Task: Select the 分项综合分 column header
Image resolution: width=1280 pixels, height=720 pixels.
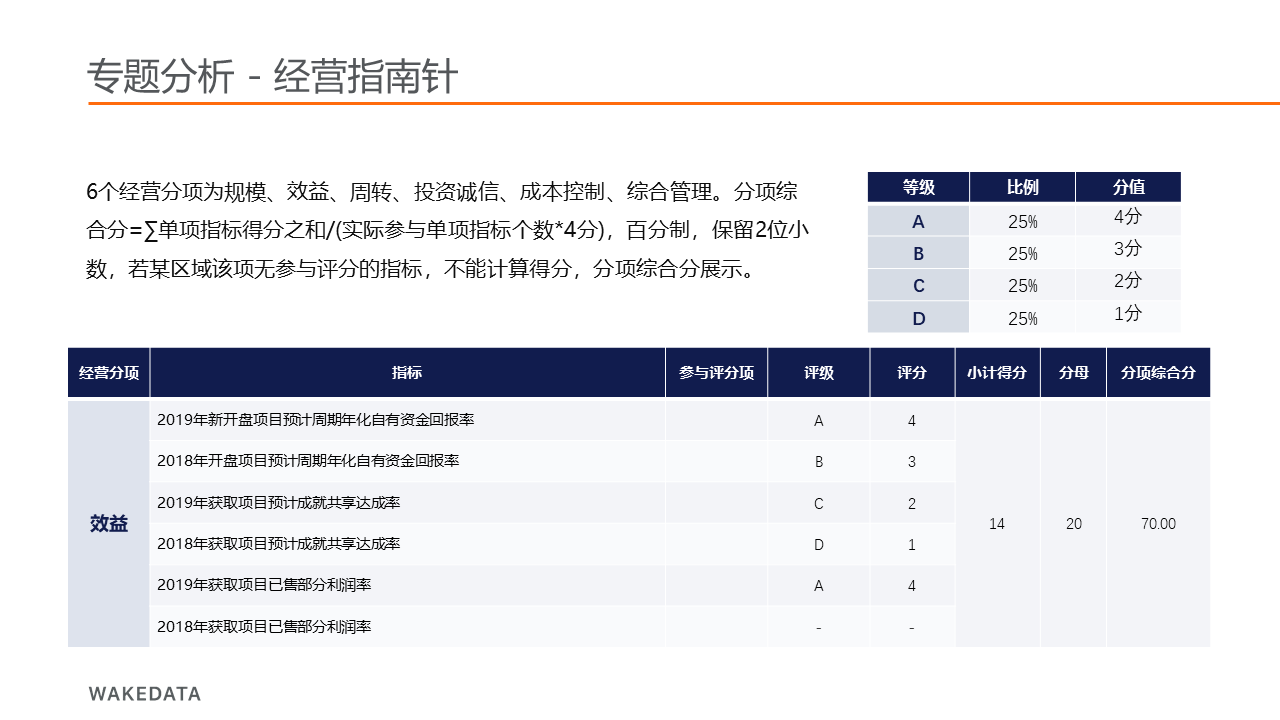Action: (x=1158, y=373)
